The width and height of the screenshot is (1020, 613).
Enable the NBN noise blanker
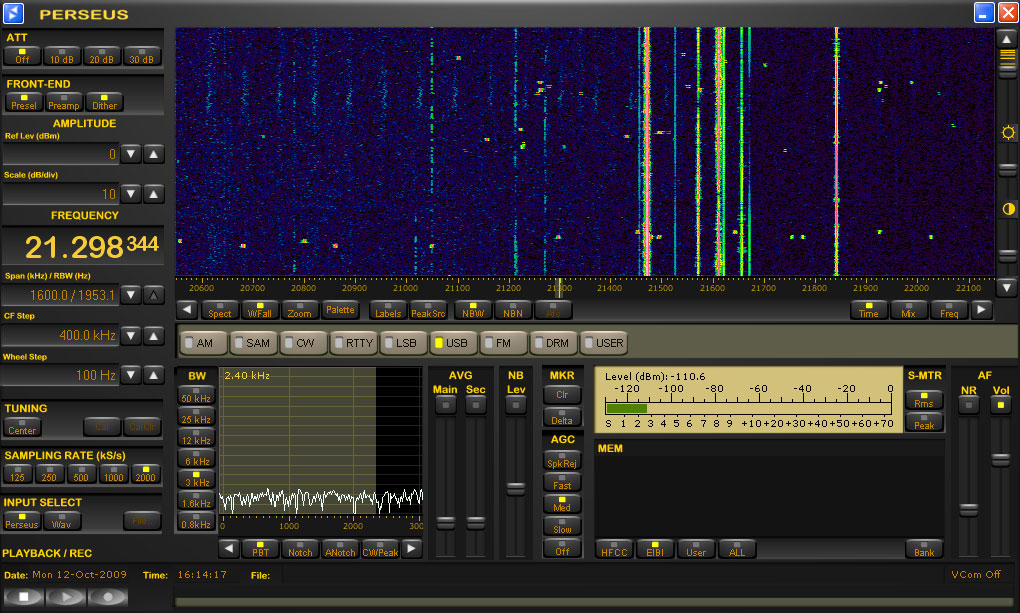513,310
